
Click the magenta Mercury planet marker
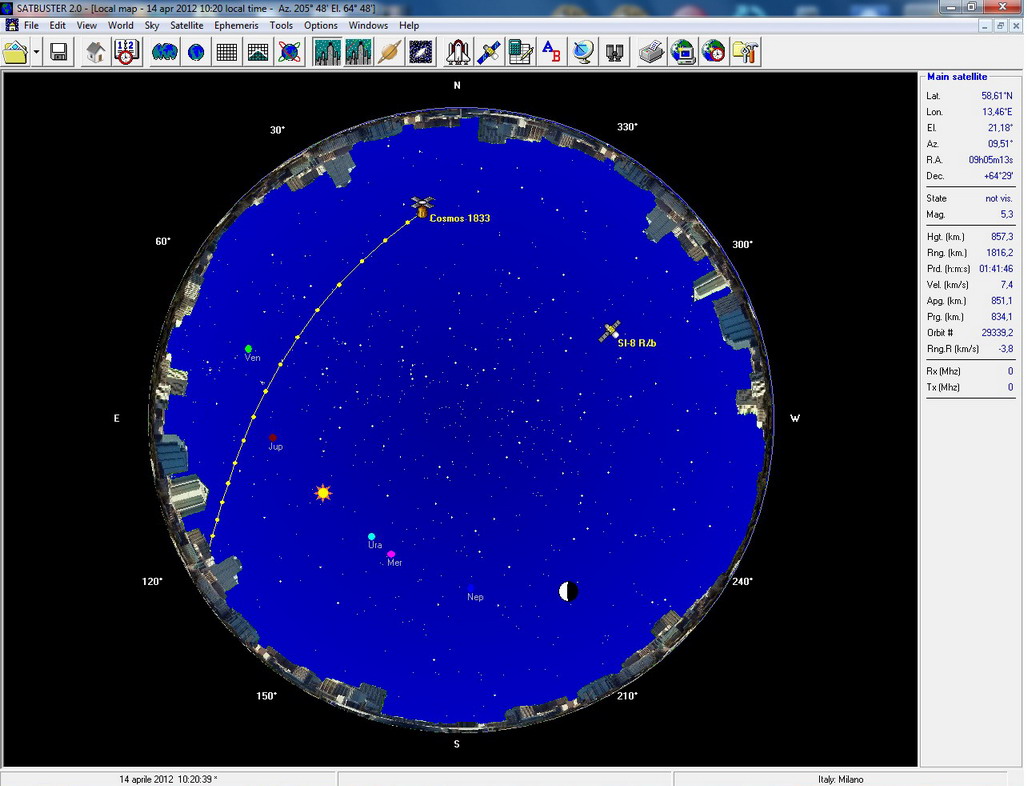(x=391, y=554)
